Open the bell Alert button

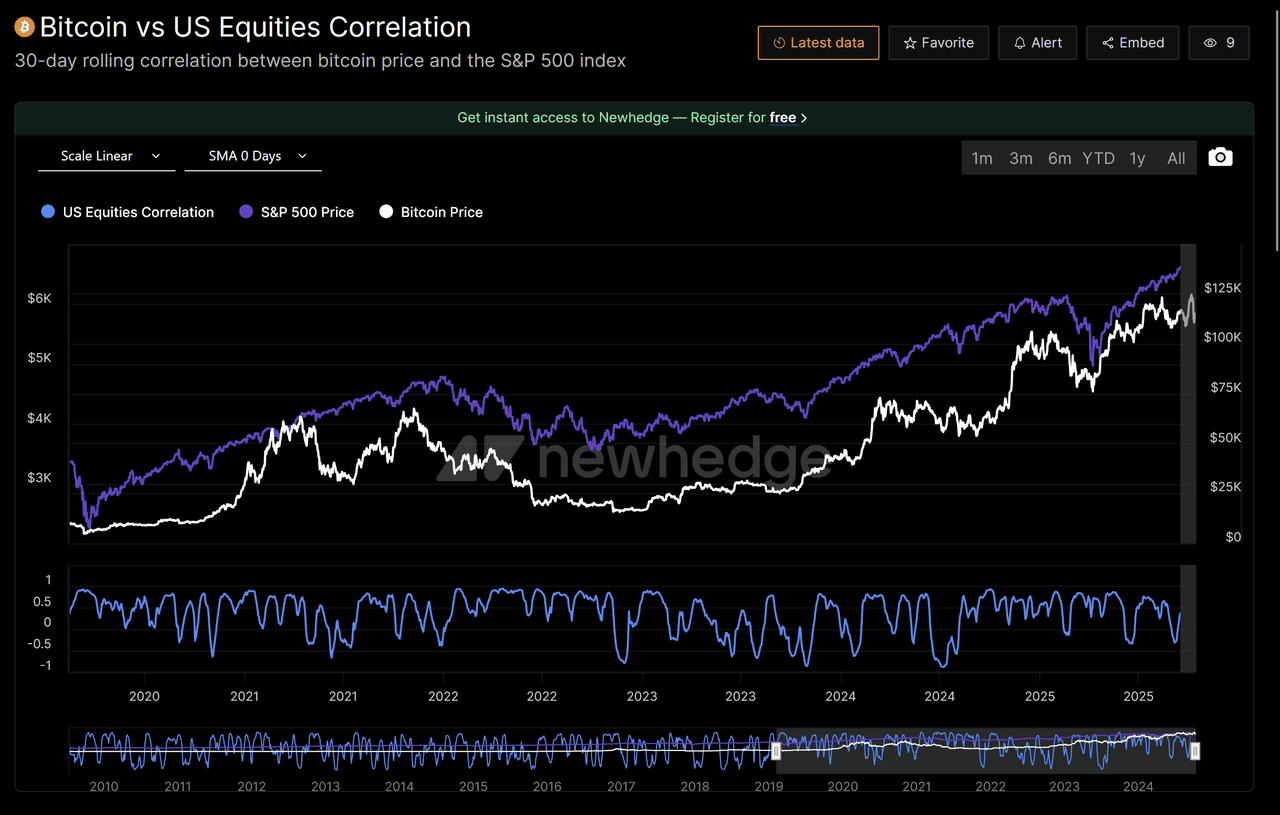click(1037, 43)
